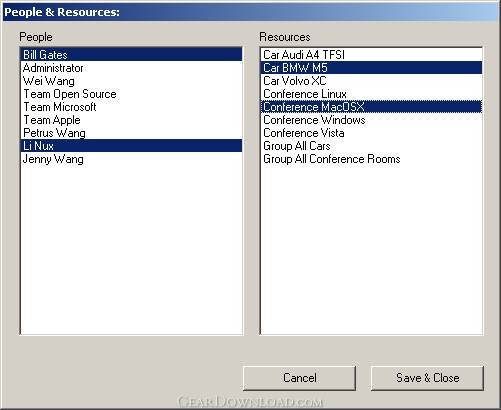Pick Car Audi A4 TFSI resource
The image size is (501, 410).
pos(371,54)
